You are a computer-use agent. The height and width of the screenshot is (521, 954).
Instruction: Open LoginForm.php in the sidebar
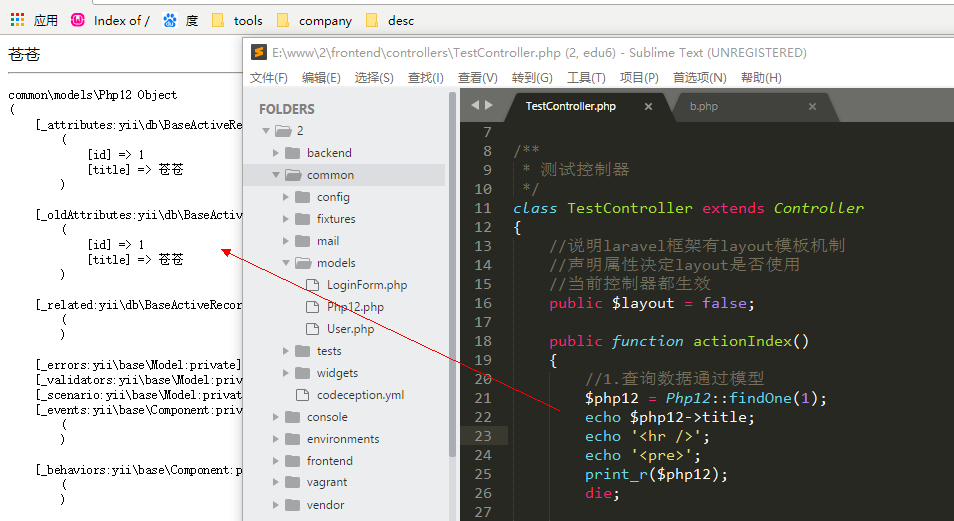pos(366,285)
